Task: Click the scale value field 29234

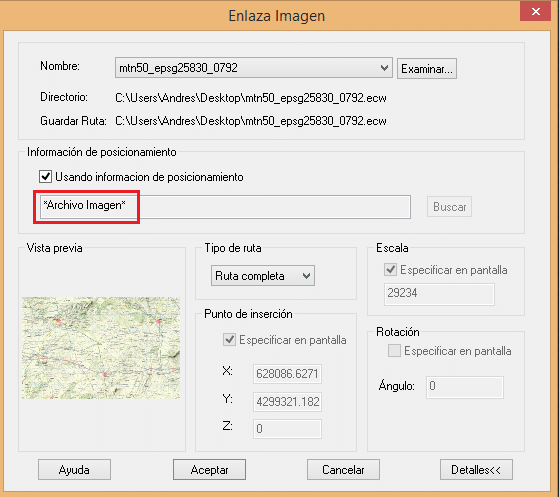Action: (x=439, y=294)
